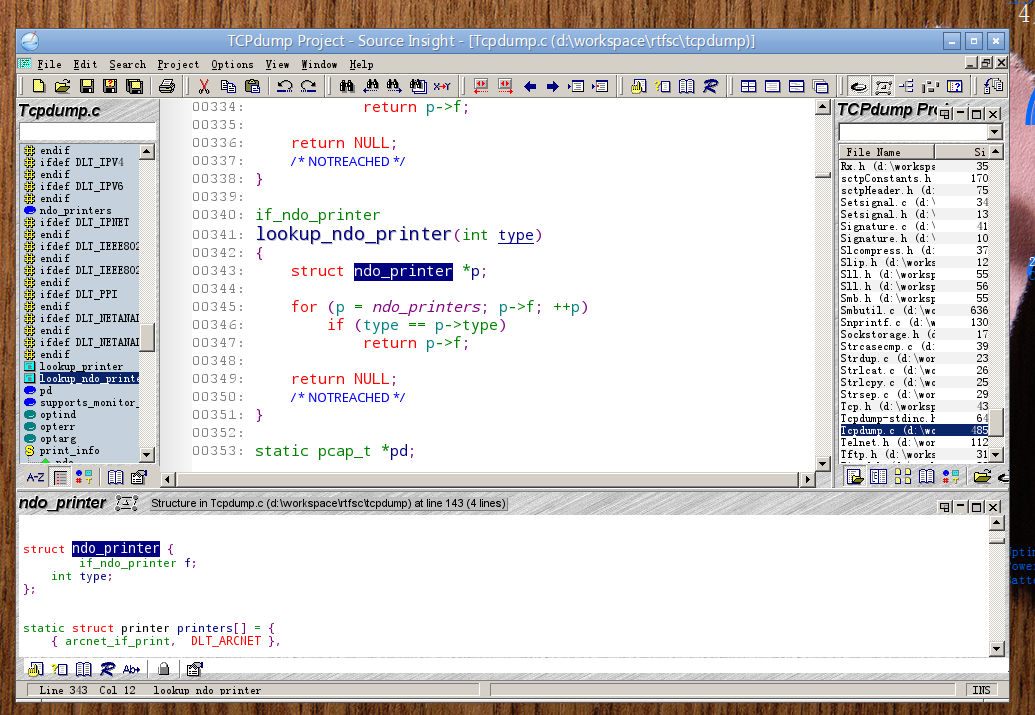The image size is (1035, 715).
Task: Select Smbutil.c in the project file list
Action: [914, 310]
